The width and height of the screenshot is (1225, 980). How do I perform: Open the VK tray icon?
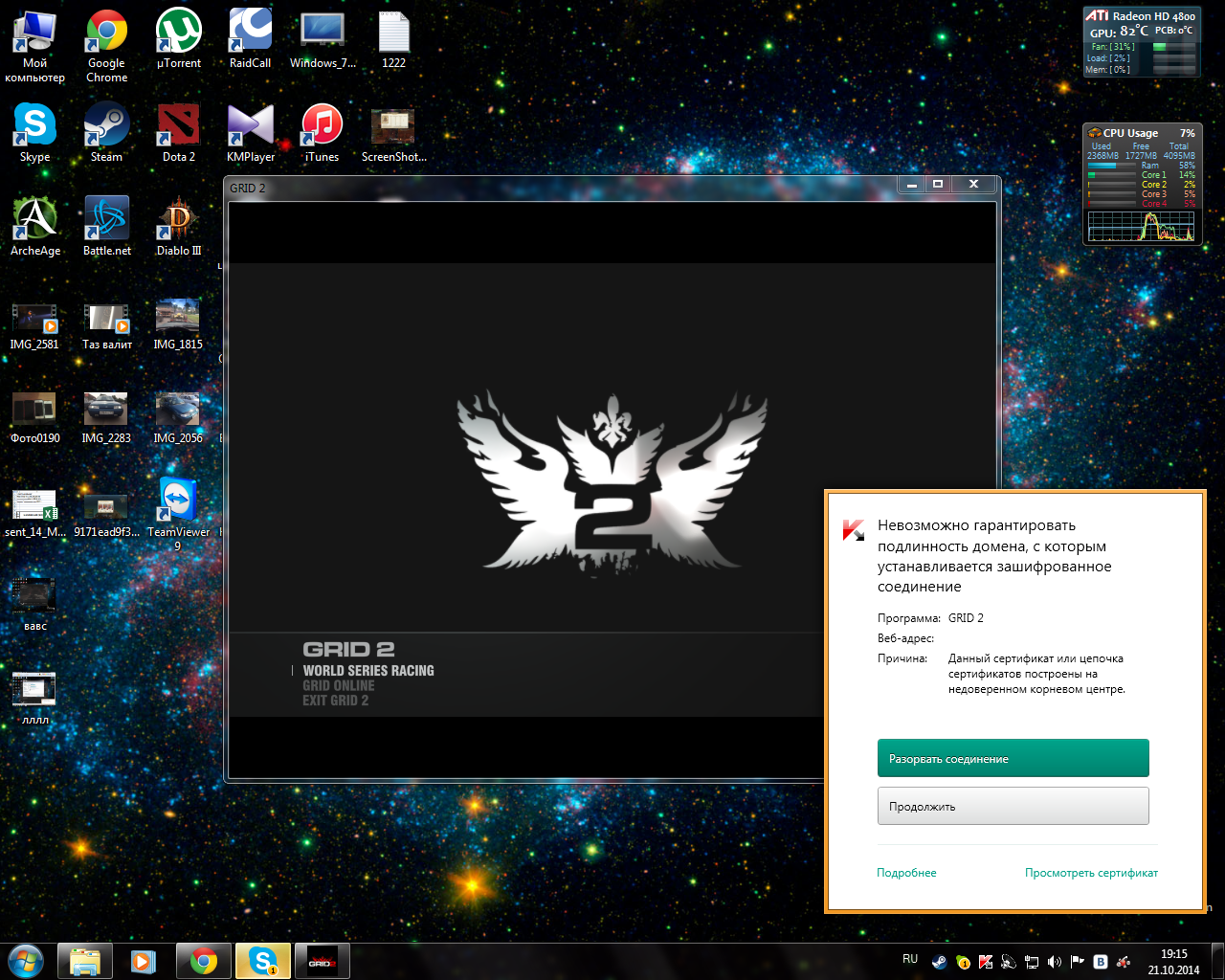tap(1101, 962)
